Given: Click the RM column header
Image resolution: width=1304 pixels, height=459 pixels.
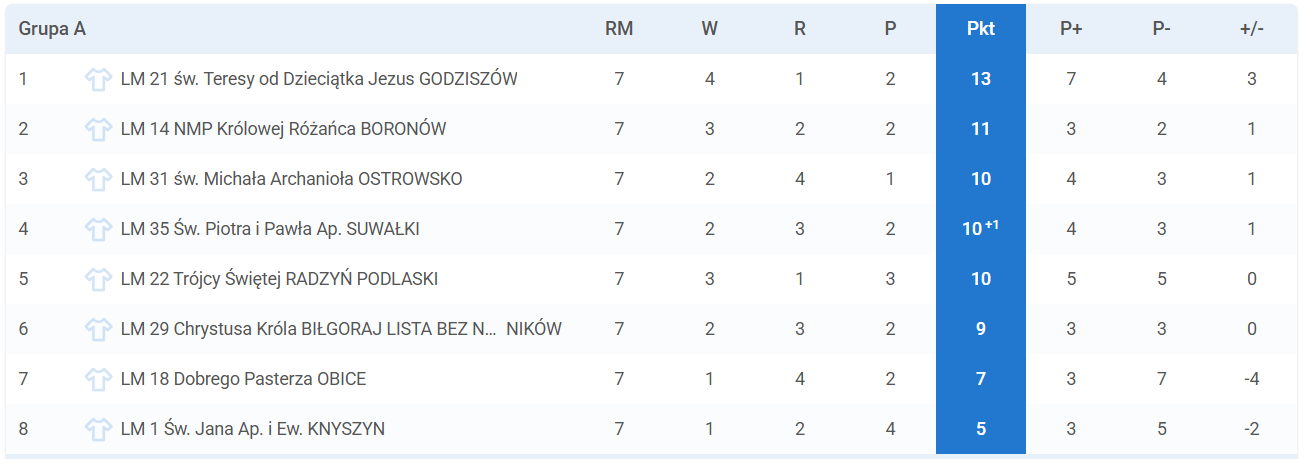Looking at the screenshot, I should coord(619,29).
